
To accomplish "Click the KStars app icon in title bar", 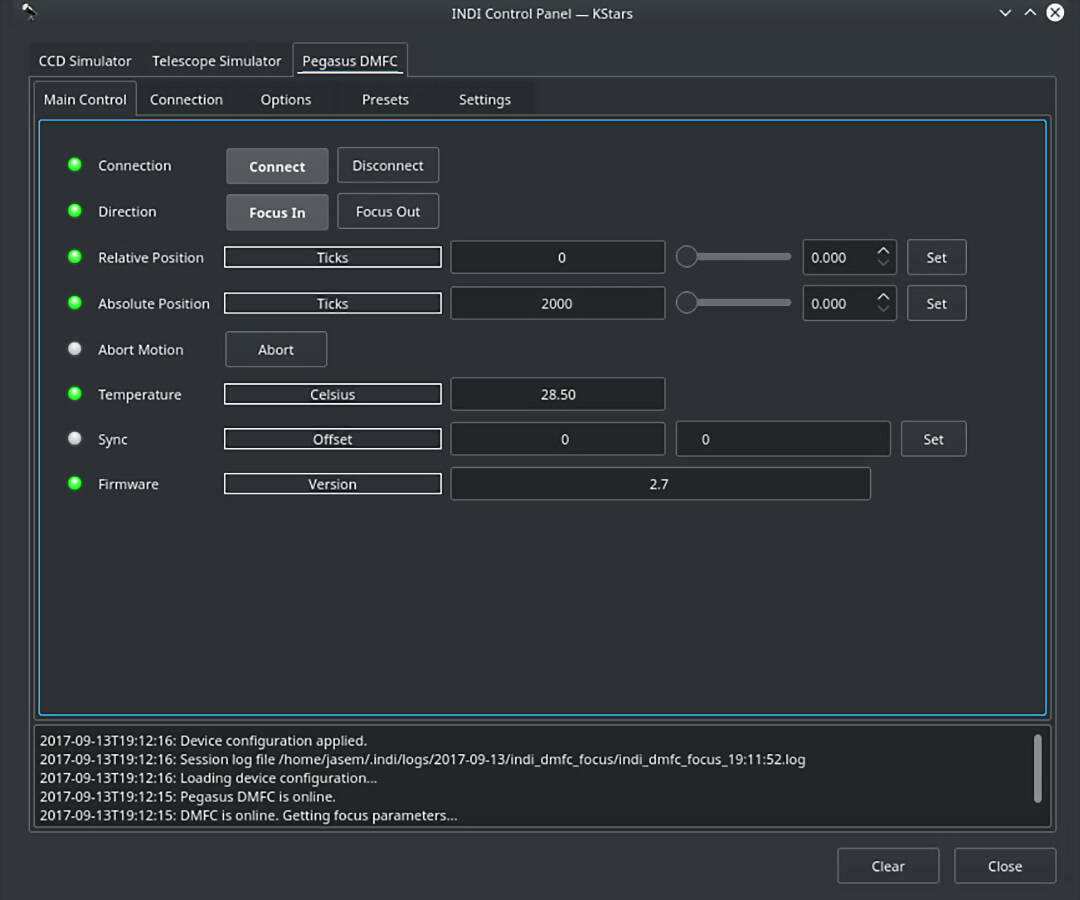I will click(x=29, y=13).
